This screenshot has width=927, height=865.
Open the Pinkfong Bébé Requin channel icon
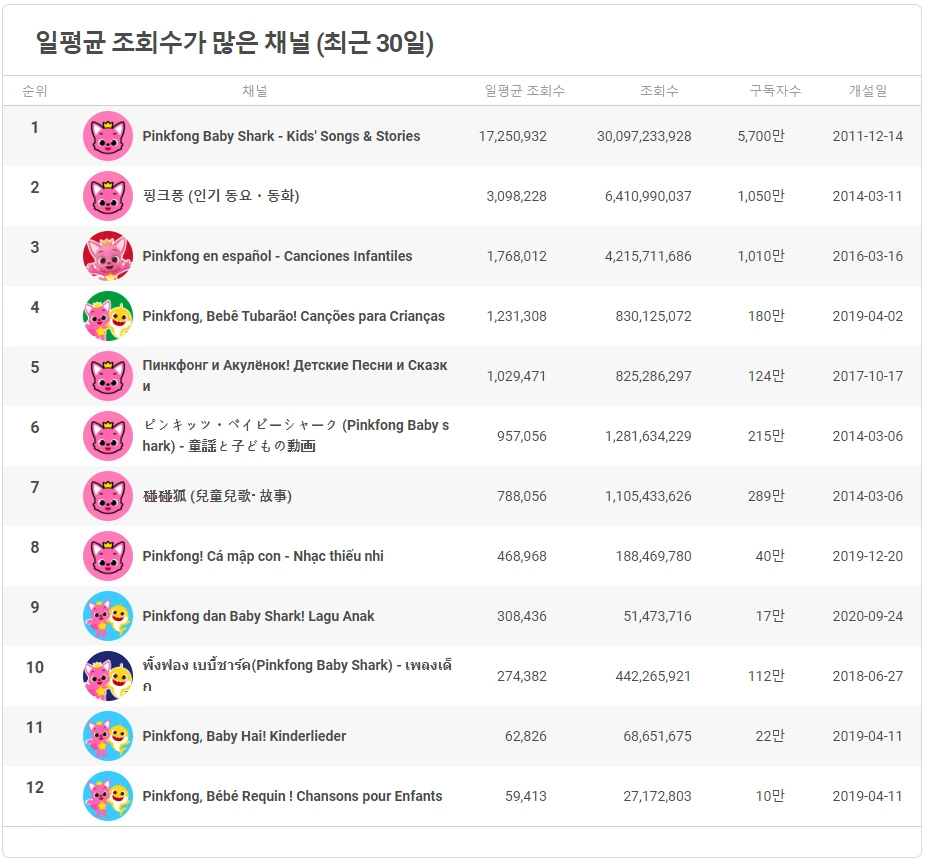pos(107,795)
